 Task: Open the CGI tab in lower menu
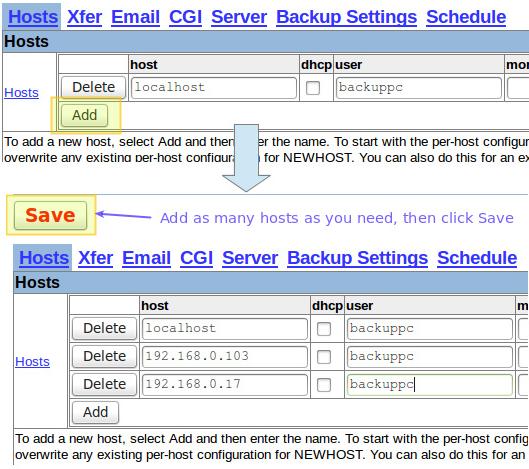[x=196, y=258]
